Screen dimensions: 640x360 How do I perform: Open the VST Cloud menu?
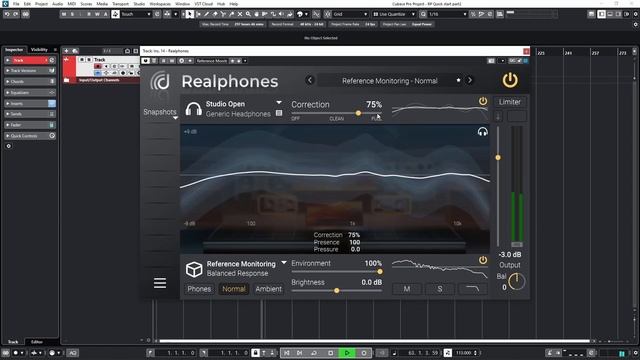204,4
